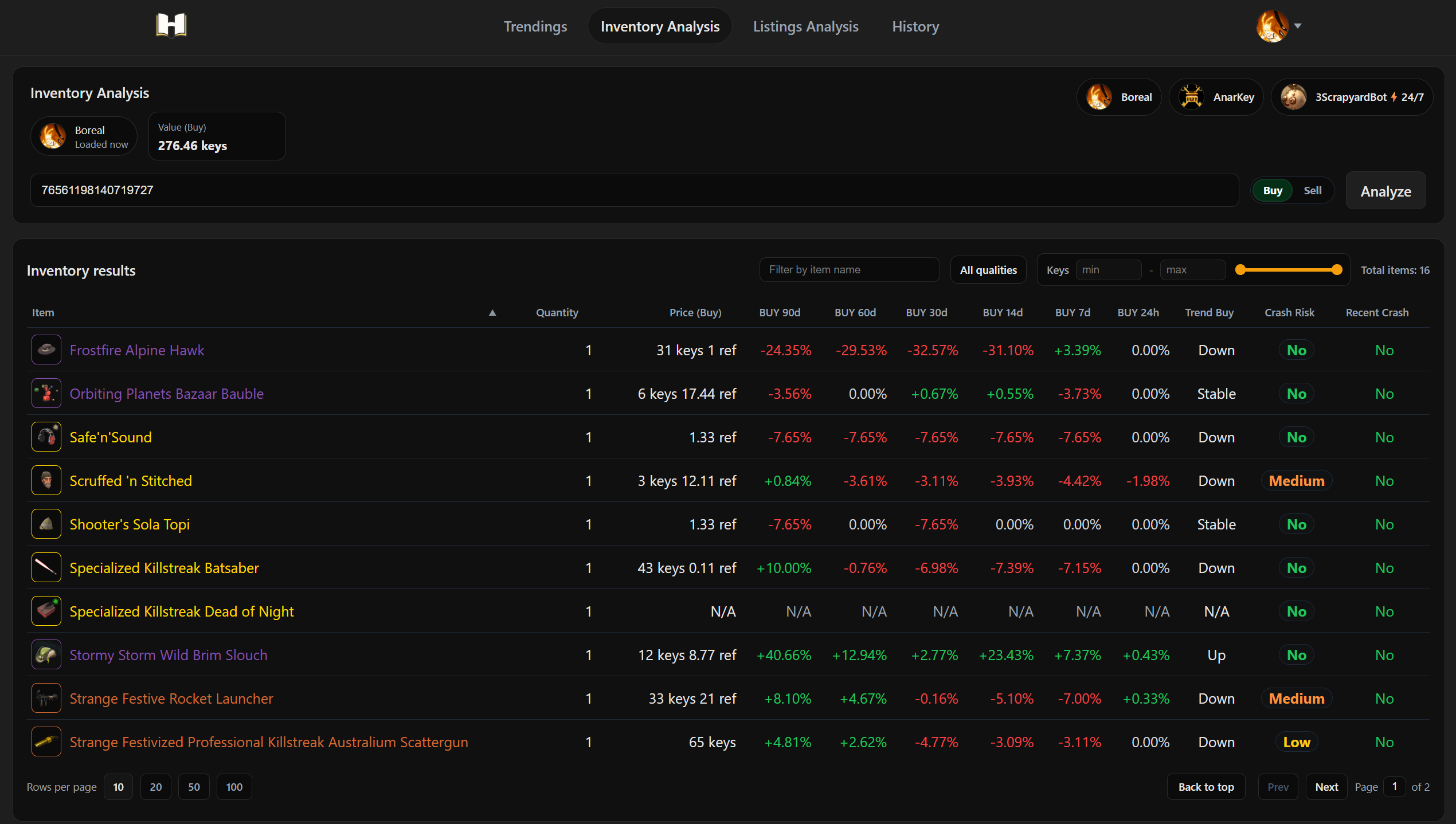
Task: Sort by the Item column arrow
Action: [492, 312]
